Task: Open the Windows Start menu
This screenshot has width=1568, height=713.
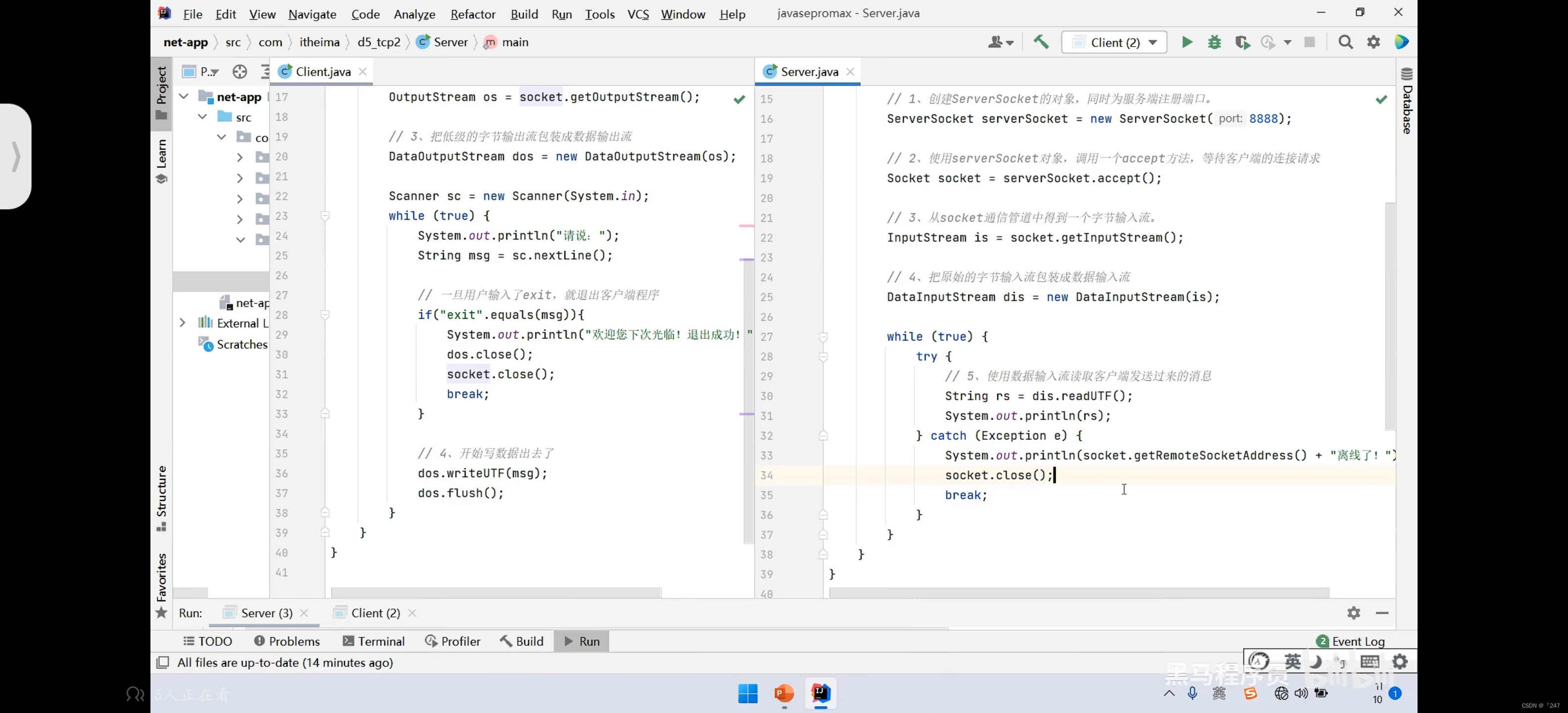Action: click(x=747, y=694)
